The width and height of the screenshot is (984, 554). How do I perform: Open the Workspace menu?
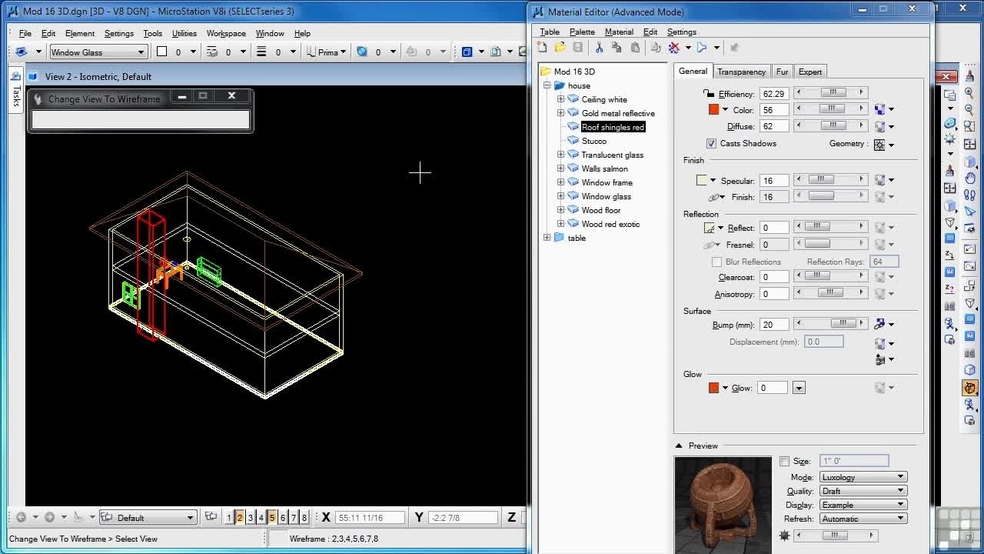pos(226,33)
